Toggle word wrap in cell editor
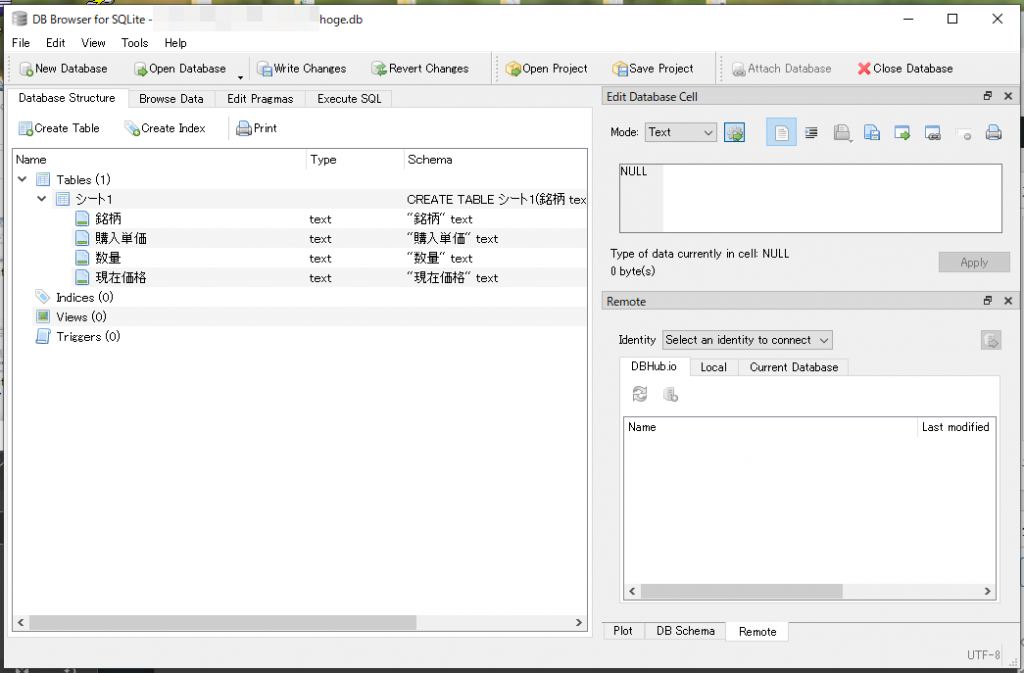The height and width of the screenshot is (673, 1024). [x=811, y=131]
